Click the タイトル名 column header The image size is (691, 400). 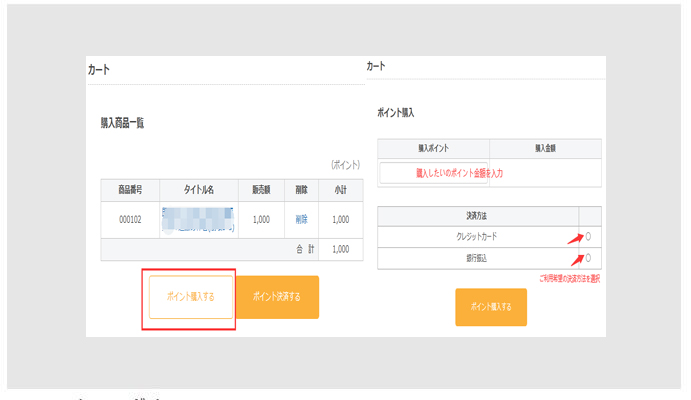(197, 190)
